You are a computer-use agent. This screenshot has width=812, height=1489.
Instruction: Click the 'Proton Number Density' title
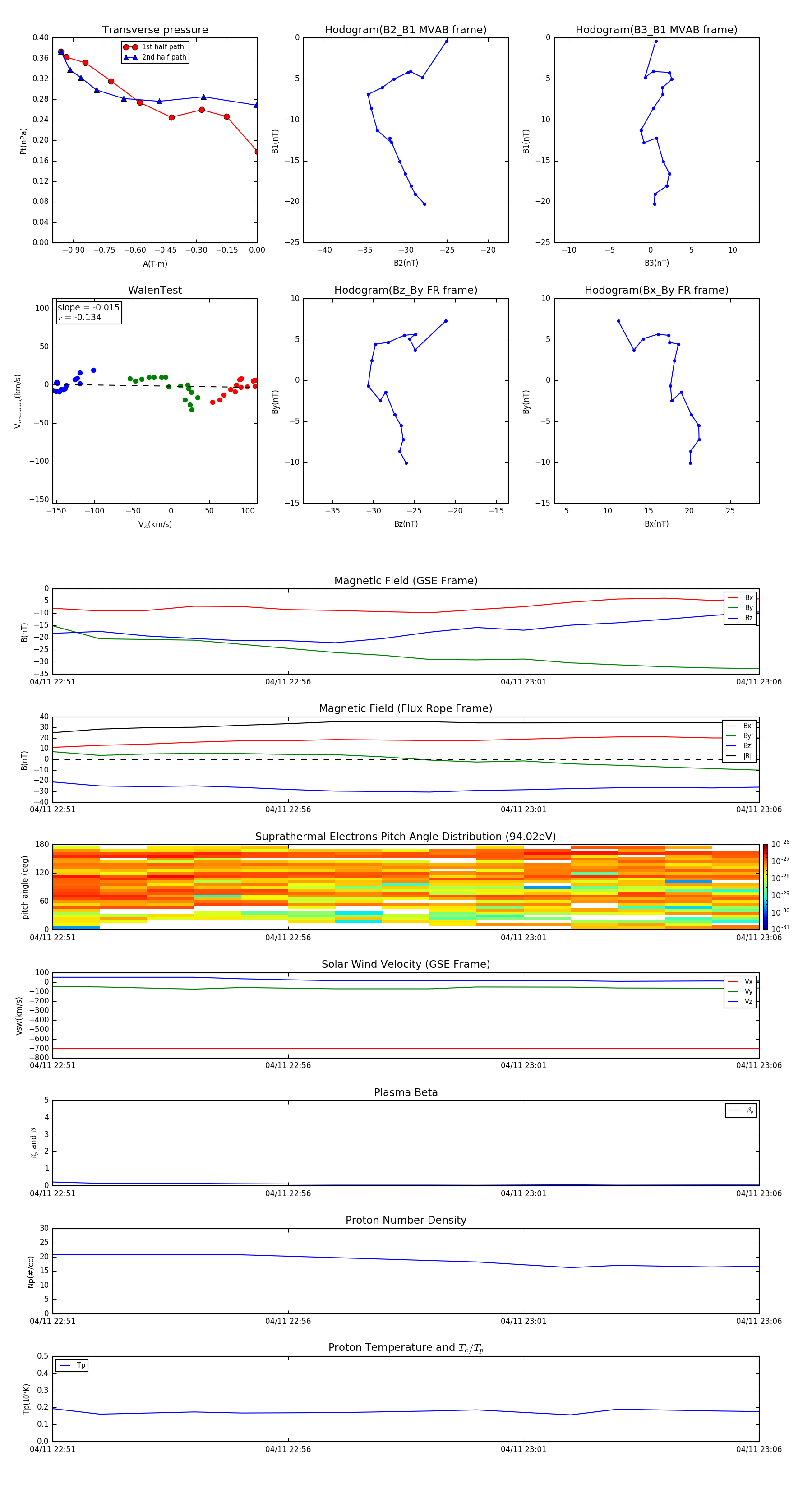click(x=406, y=1220)
